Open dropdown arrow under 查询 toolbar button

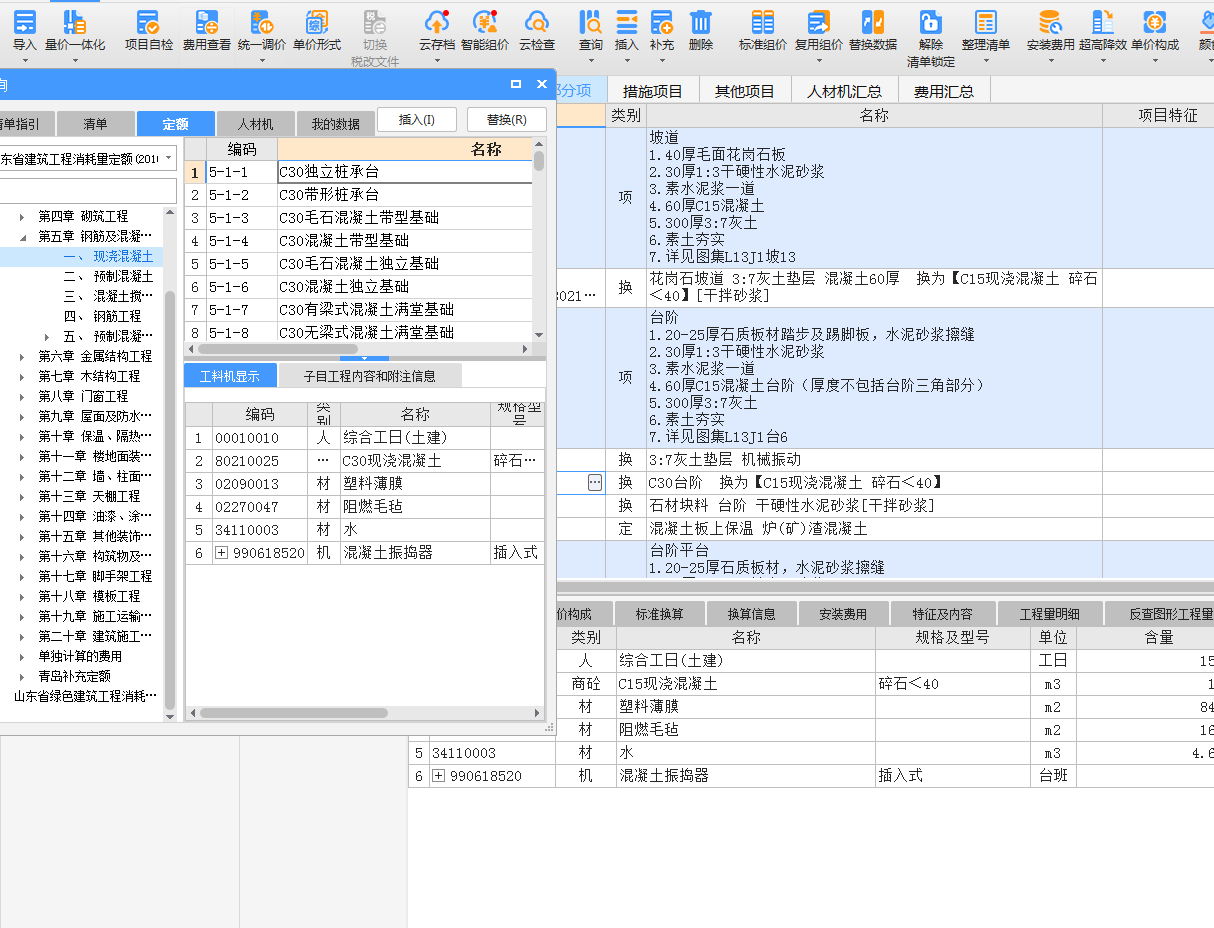(x=591, y=61)
